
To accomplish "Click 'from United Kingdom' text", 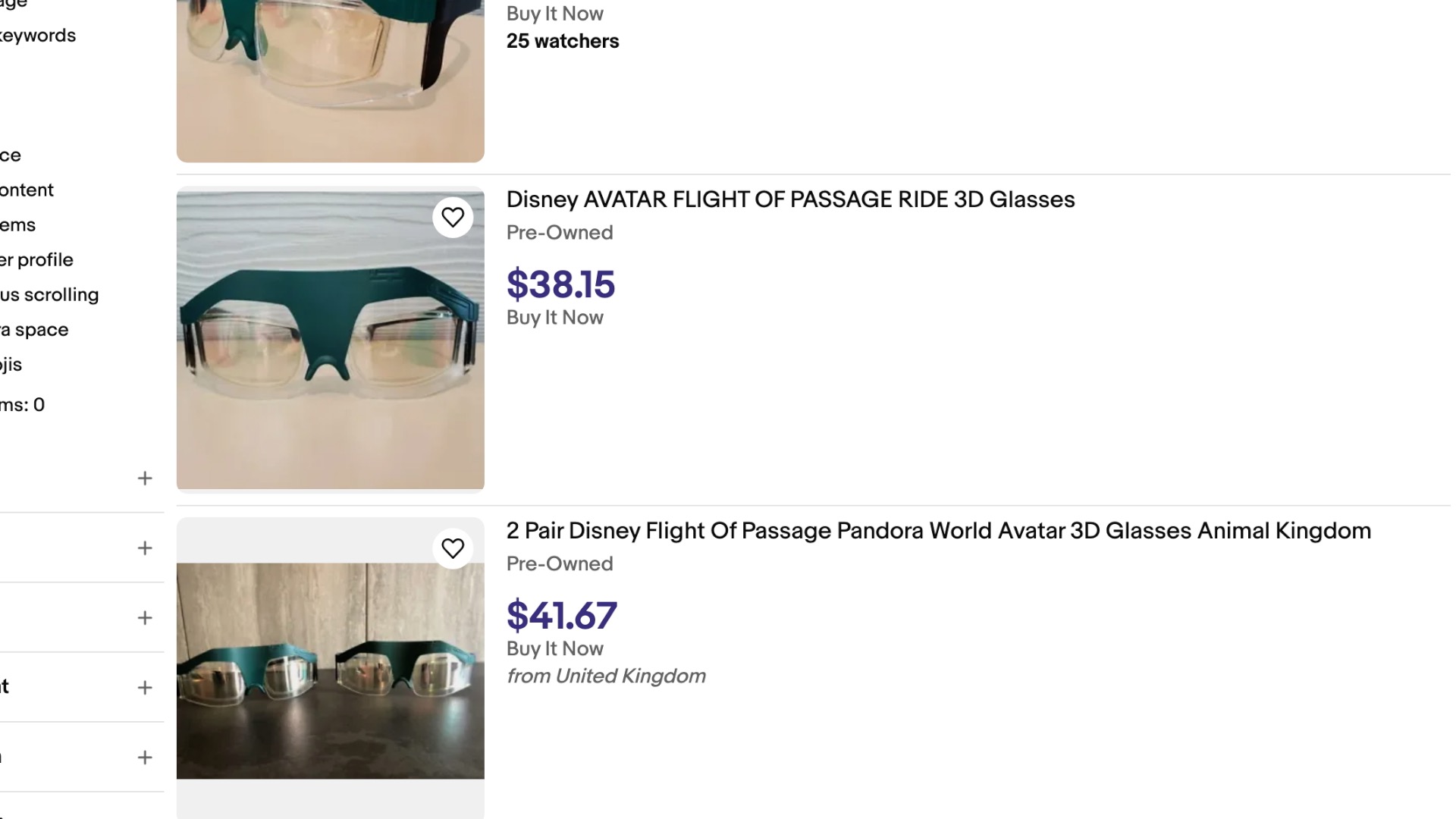I will pos(606,676).
